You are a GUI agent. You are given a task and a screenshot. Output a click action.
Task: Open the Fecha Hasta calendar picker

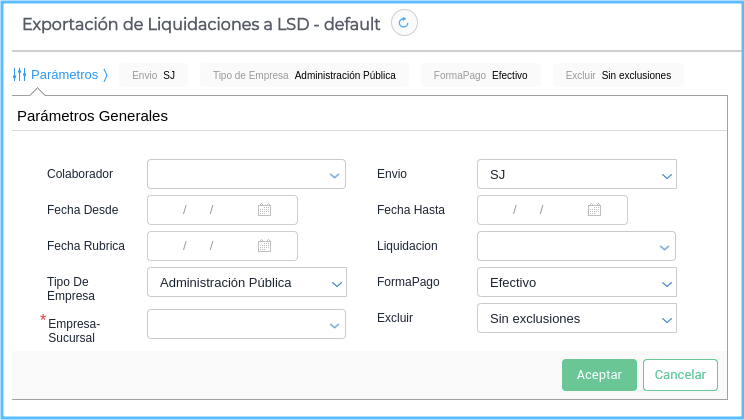pyautogui.click(x=594, y=210)
